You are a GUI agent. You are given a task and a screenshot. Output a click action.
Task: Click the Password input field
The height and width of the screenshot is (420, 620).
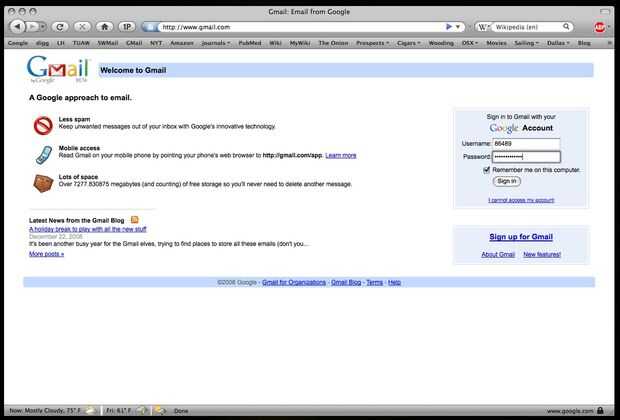pyautogui.click(x=526, y=157)
